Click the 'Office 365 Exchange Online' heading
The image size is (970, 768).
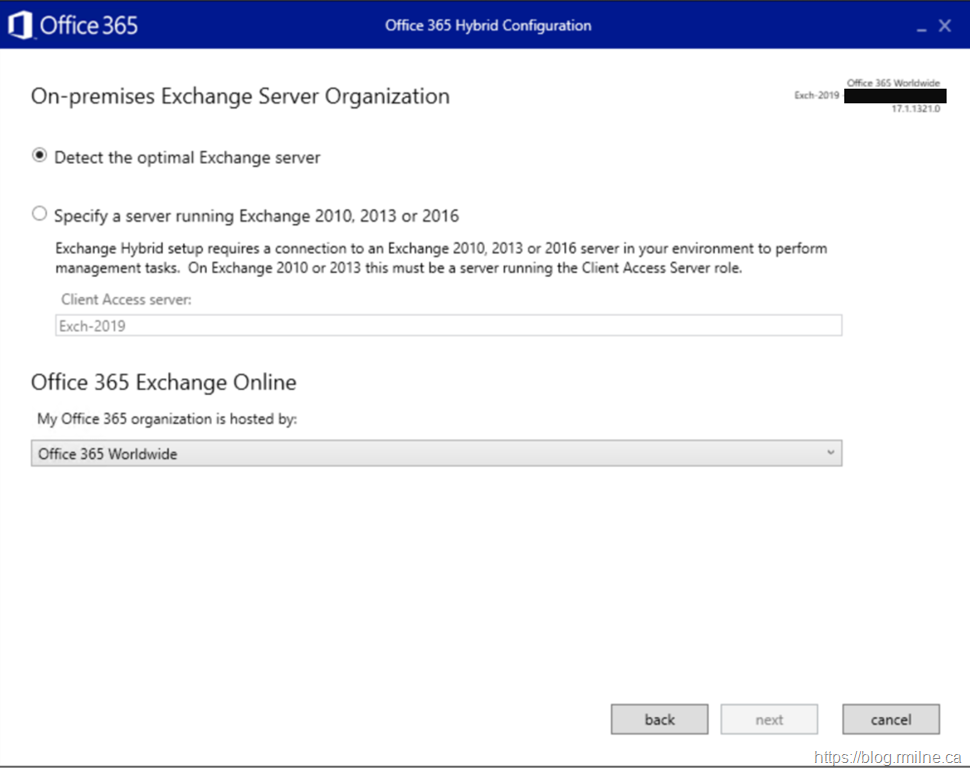pyautogui.click(x=163, y=382)
